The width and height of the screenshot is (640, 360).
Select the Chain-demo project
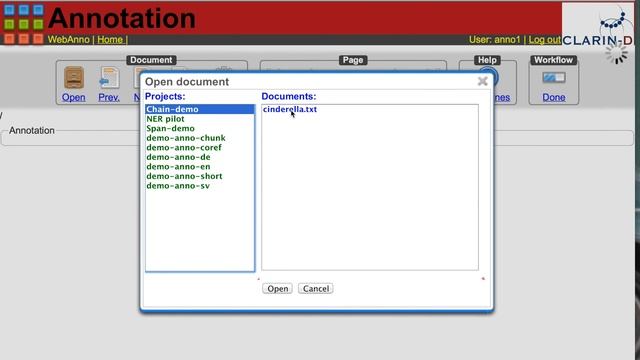200,109
